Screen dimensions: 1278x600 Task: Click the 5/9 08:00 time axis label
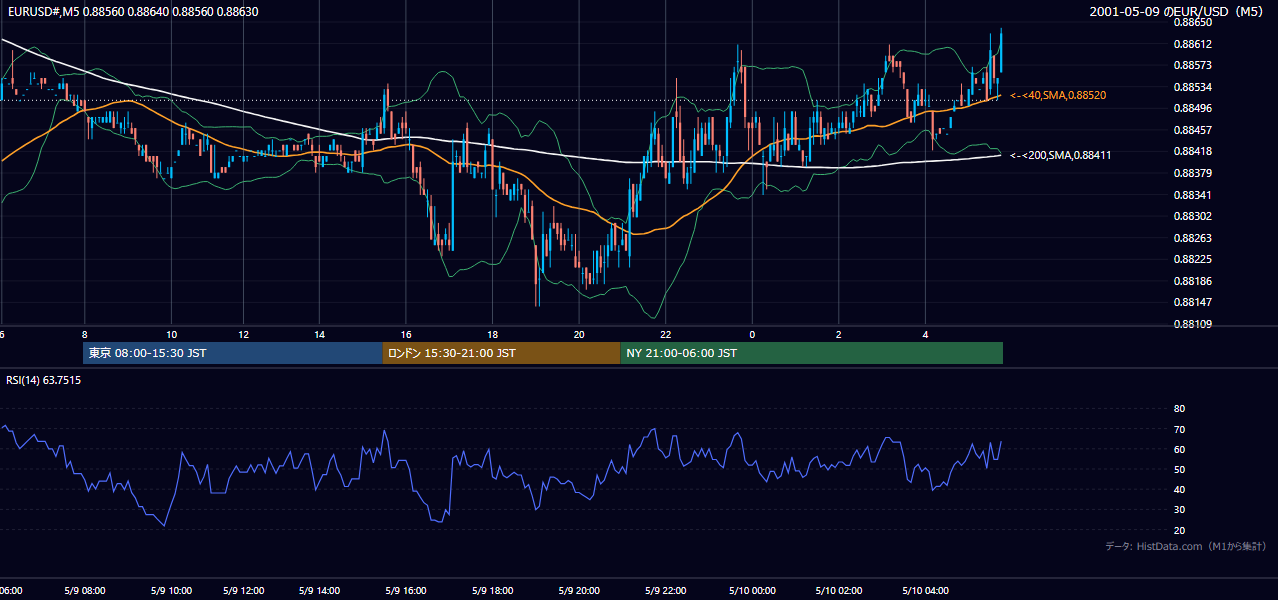tap(85, 591)
